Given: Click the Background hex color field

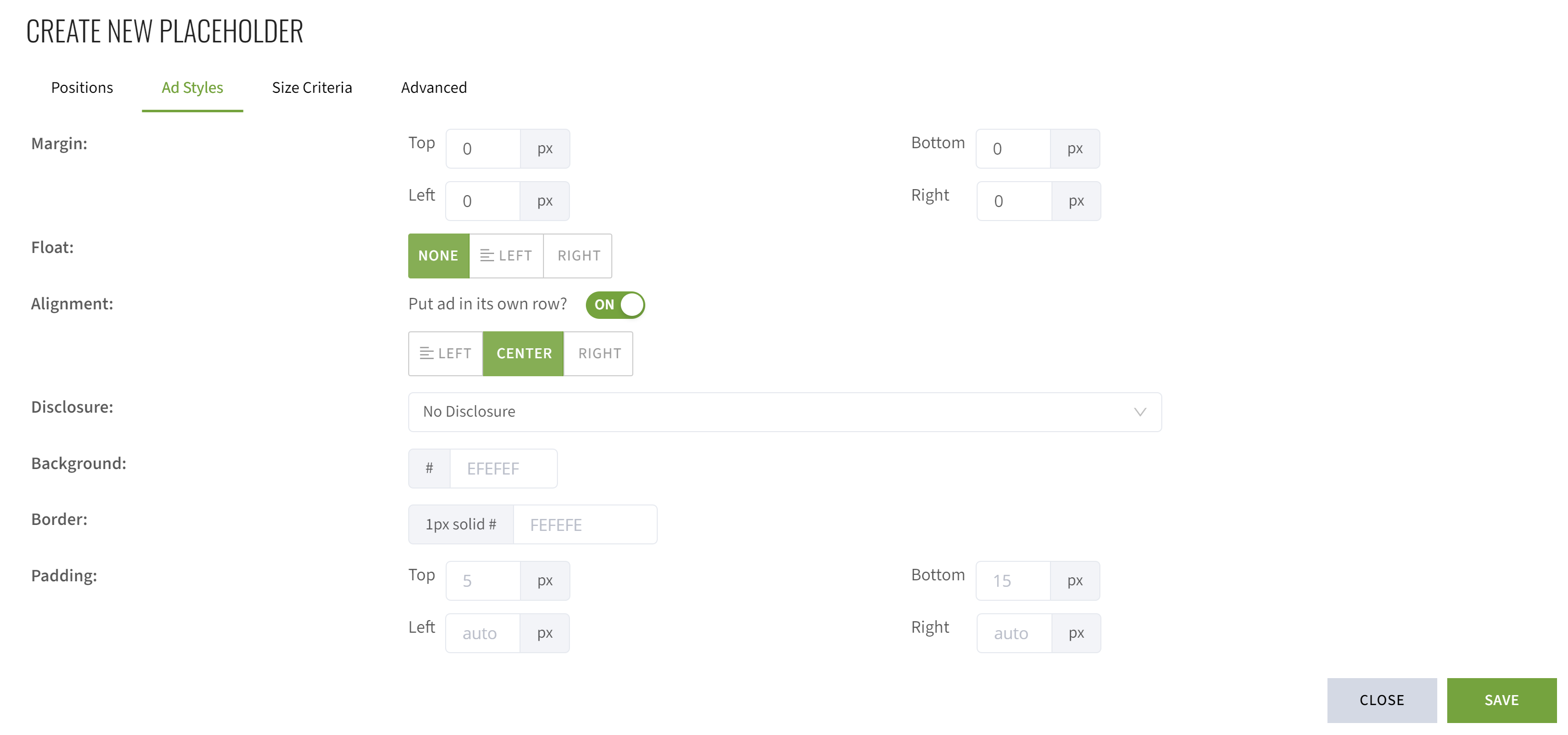Looking at the screenshot, I should 503,469.
